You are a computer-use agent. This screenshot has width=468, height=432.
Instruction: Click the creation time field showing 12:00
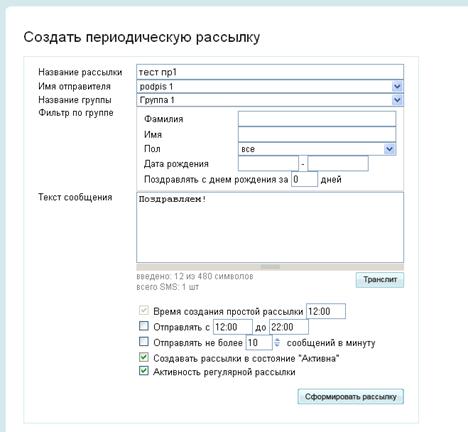[x=326, y=311]
